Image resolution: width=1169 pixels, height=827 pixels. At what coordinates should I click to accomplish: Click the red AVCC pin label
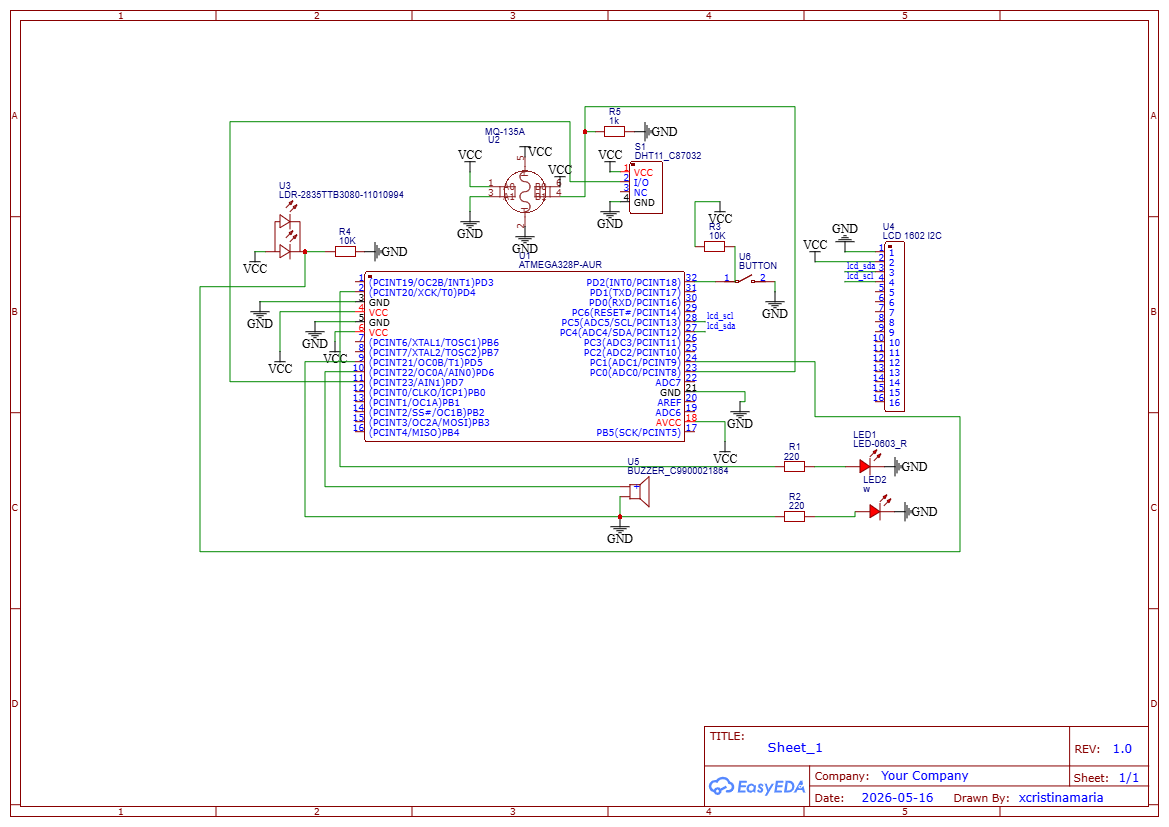(668, 423)
